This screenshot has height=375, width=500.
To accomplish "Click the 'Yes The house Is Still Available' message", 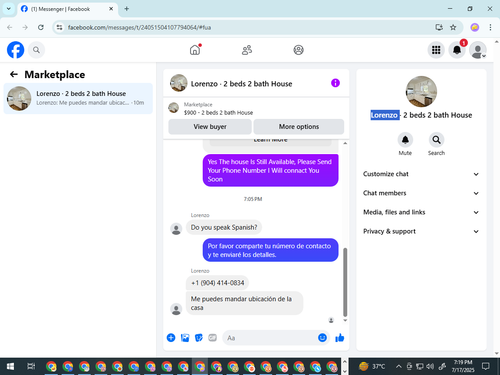I will pos(270,170).
